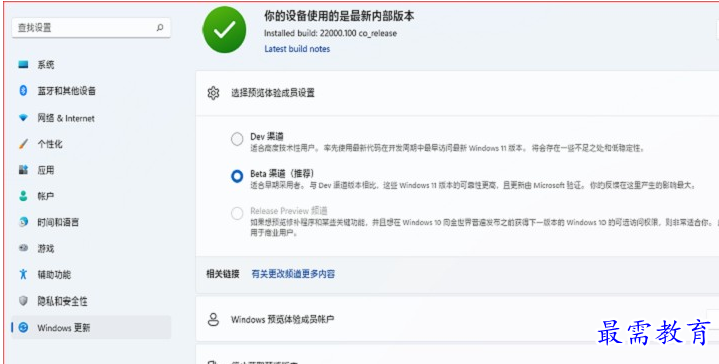Open 蓝牙和其他设备 settings page
The image size is (719, 364).
pos(91,91)
